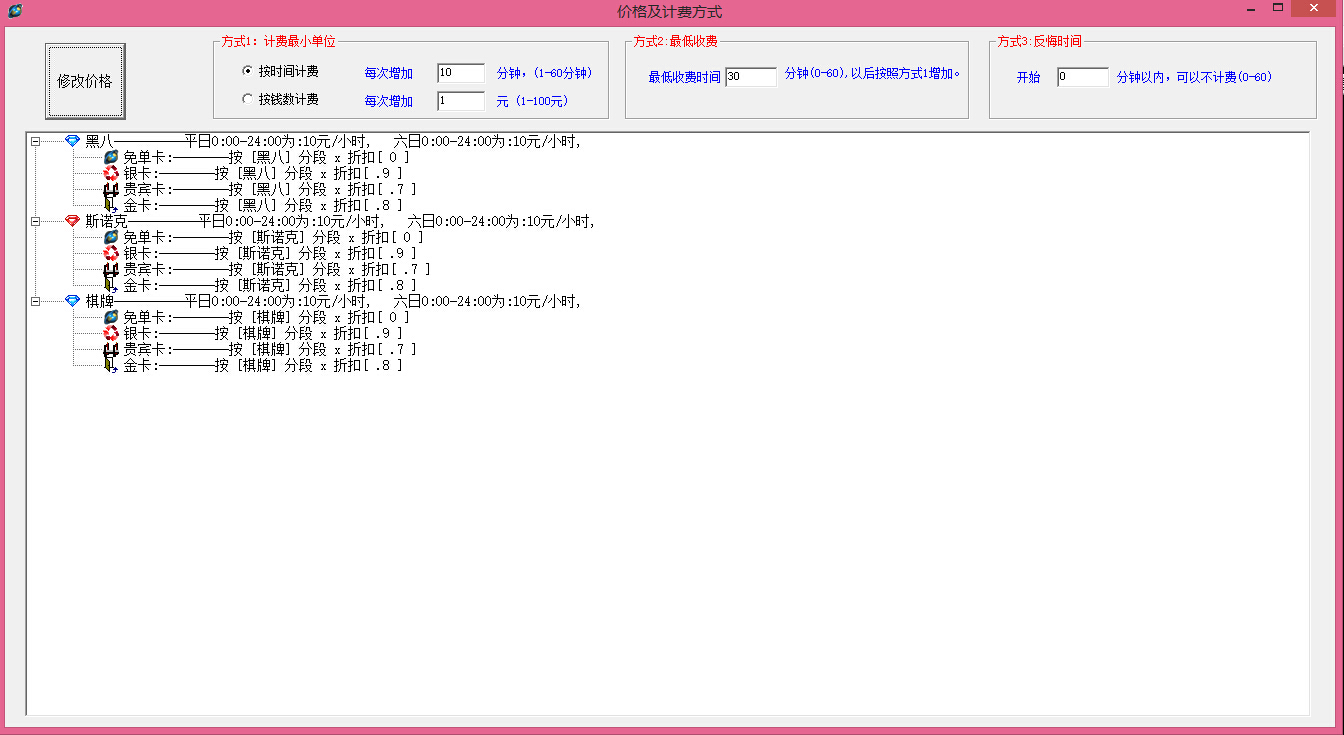Click 银卡 icon under 黑八
The width and height of the screenshot is (1344, 735).
click(111, 173)
